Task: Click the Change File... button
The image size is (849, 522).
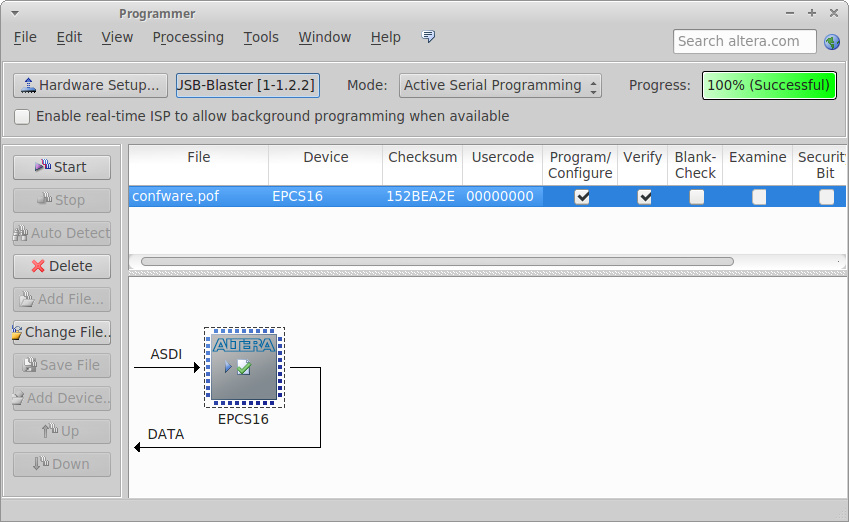Action: 62,332
